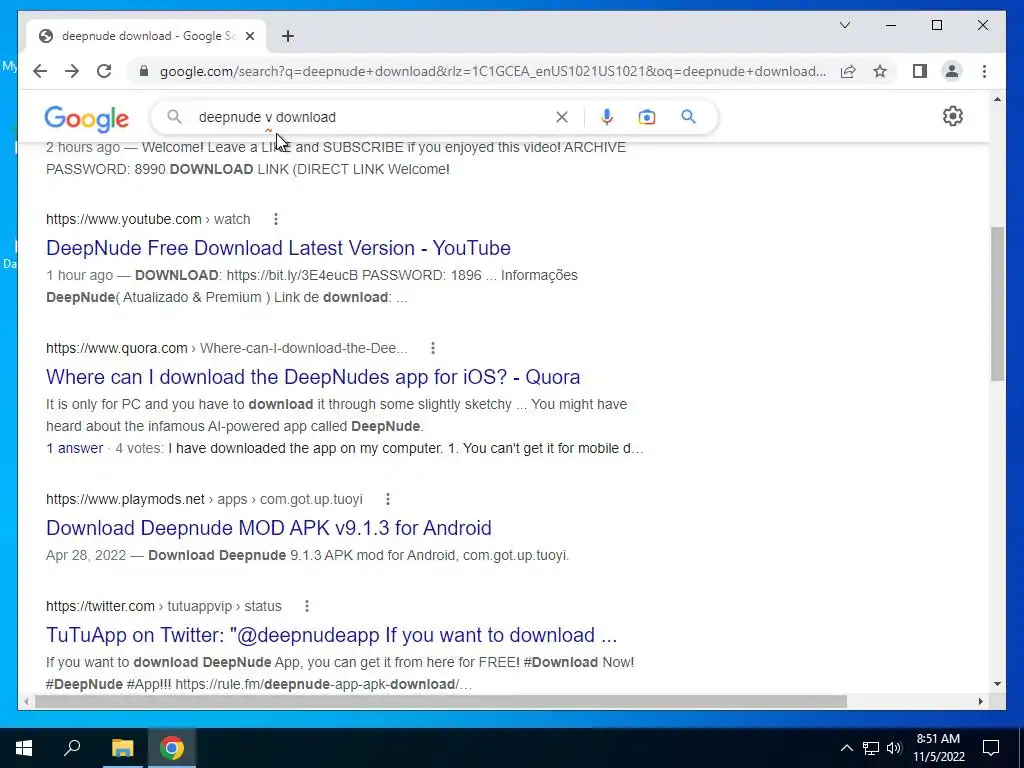
Task: Open the taskbar clock showing 8:51 AM
Action: [x=938, y=748]
